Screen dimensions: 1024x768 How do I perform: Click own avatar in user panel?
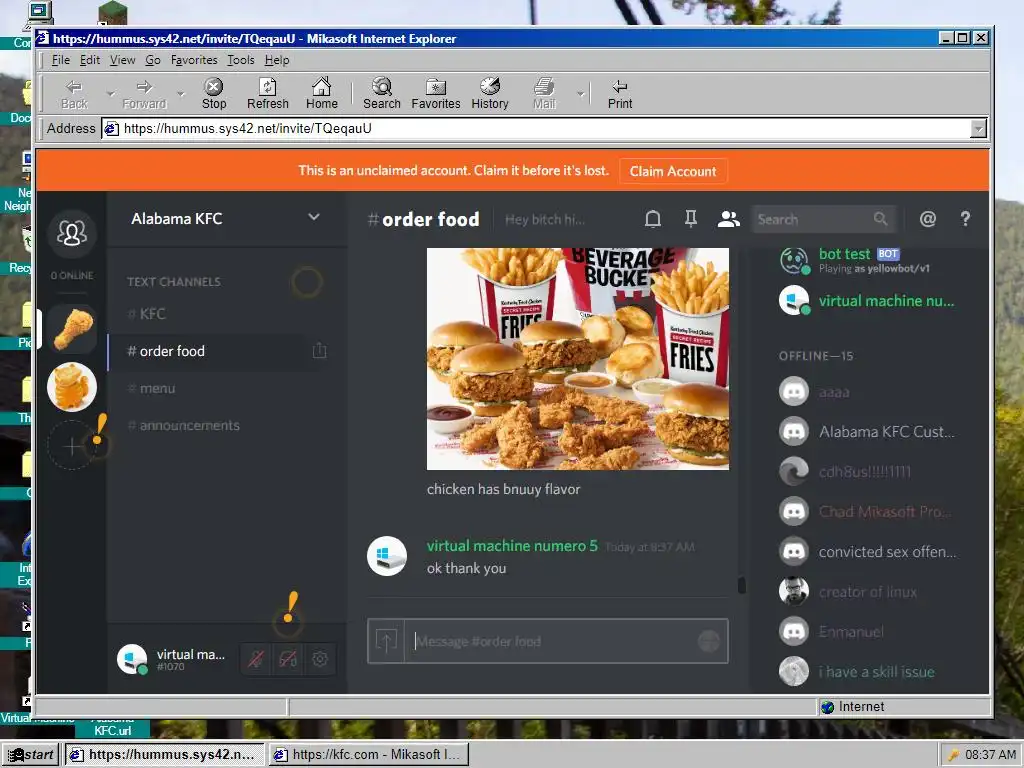132,659
